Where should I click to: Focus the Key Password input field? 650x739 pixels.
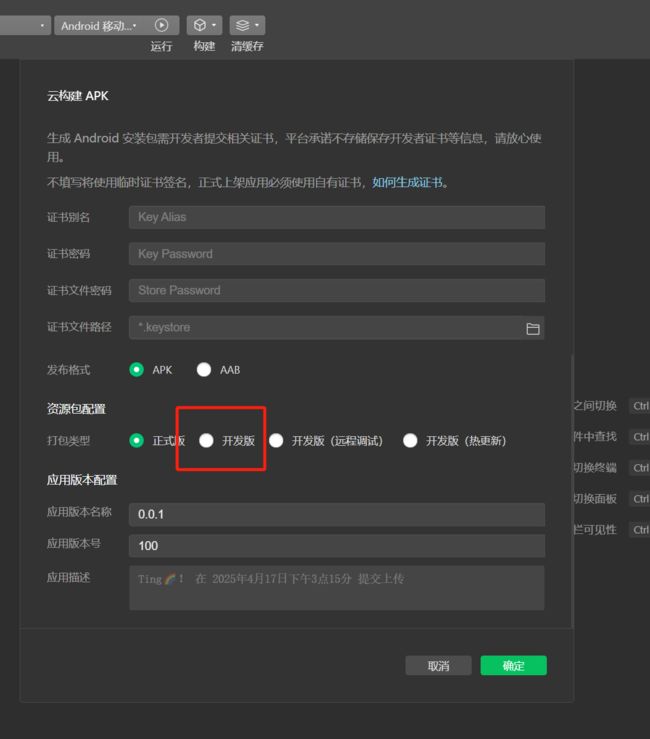(x=337, y=254)
